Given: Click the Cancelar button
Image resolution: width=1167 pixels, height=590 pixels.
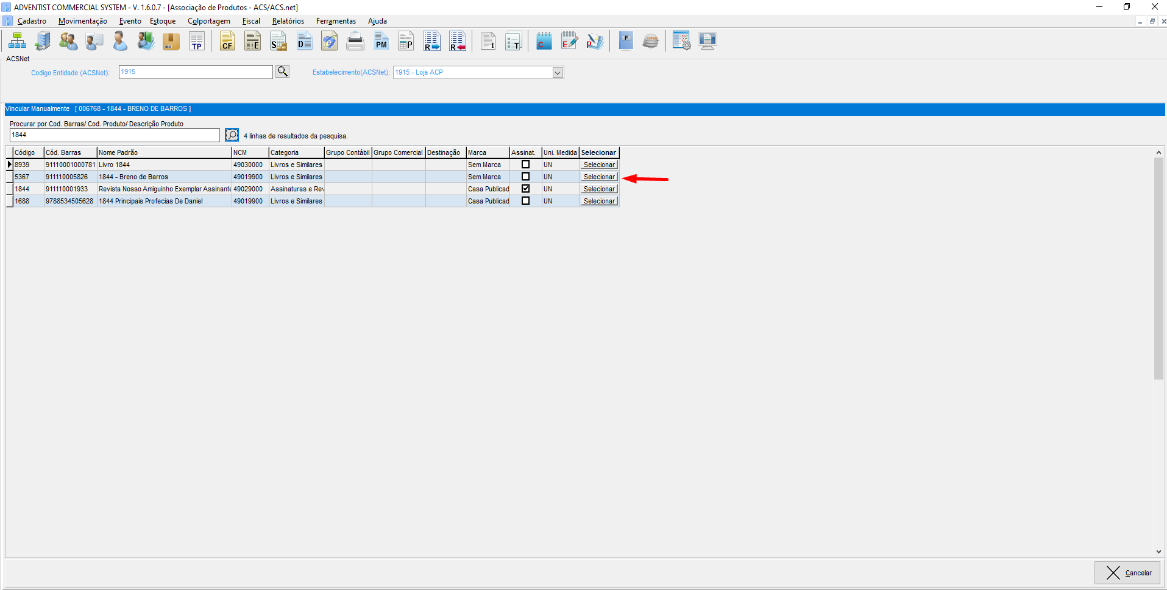Looking at the screenshot, I should click(1127, 572).
